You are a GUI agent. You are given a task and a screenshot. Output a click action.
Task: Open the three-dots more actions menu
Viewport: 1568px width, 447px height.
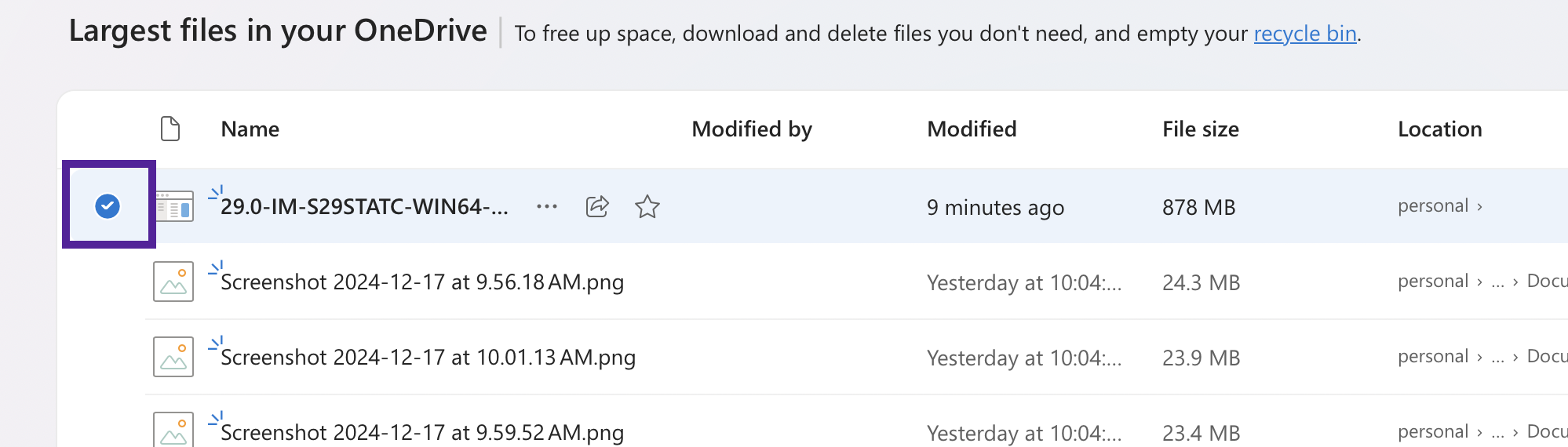(x=547, y=206)
